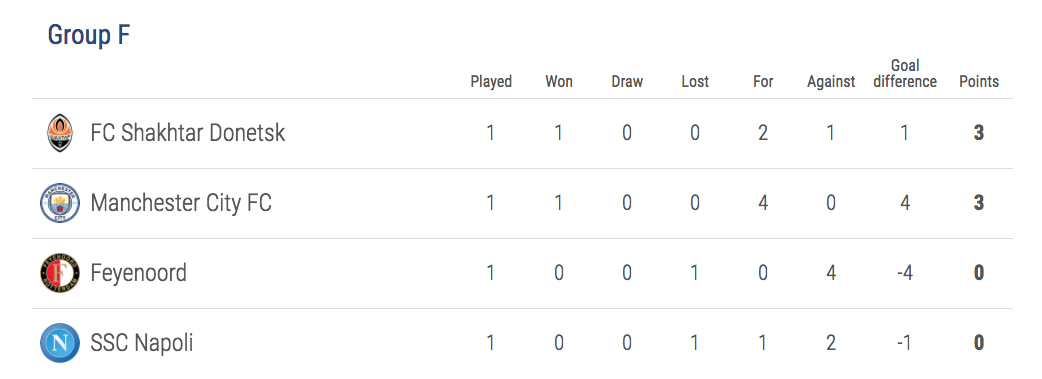
Task: Click the FC Shakhtar Donetsk club crest
Action: [60, 133]
